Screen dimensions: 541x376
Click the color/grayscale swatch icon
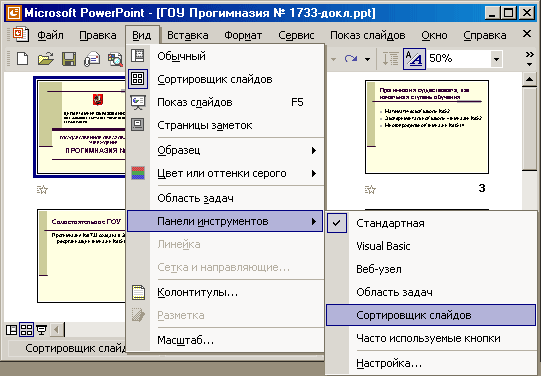[138, 173]
